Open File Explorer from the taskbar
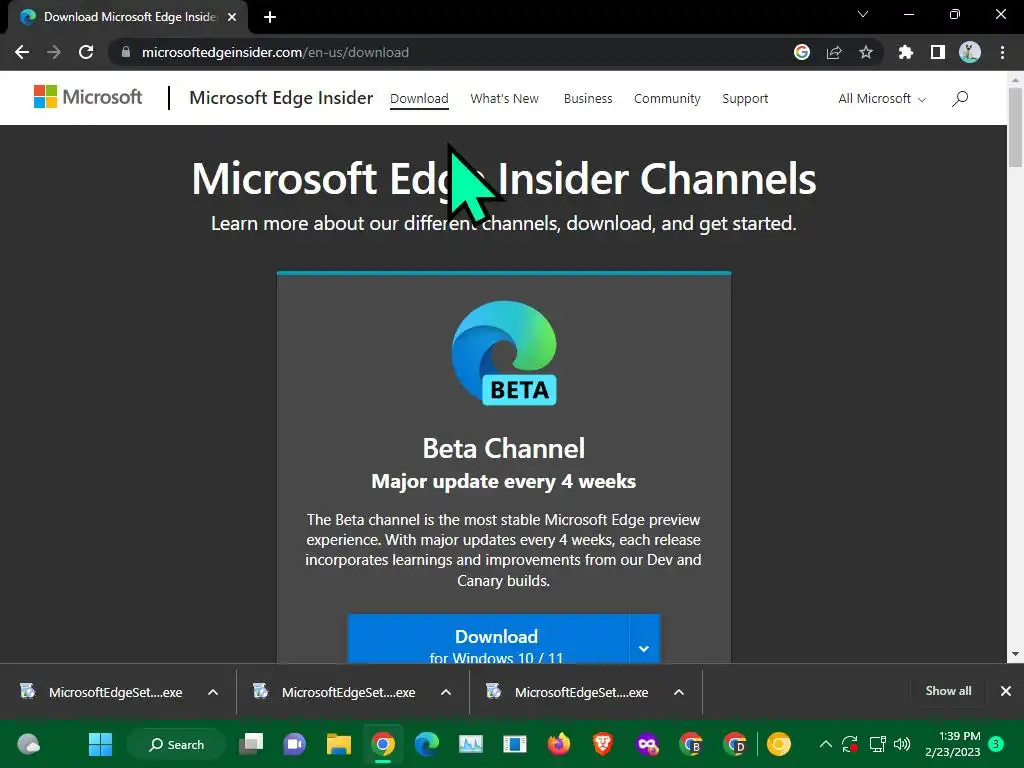The height and width of the screenshot is (768, 1024). pos(338,744)
